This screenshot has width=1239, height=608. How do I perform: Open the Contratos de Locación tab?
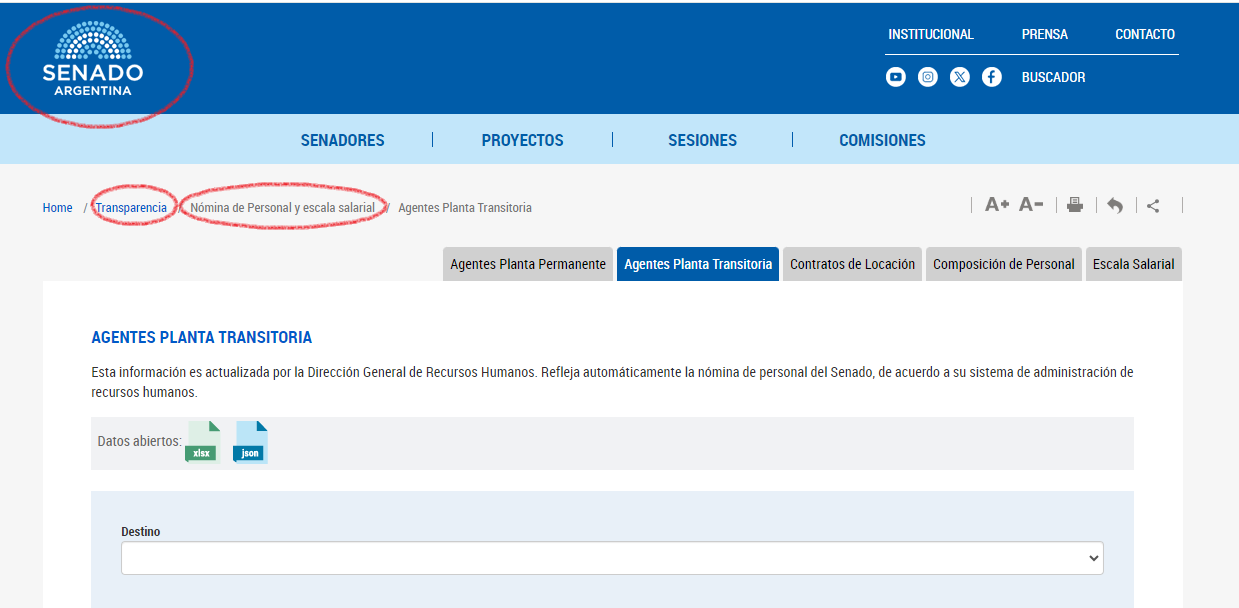point(852,264)
